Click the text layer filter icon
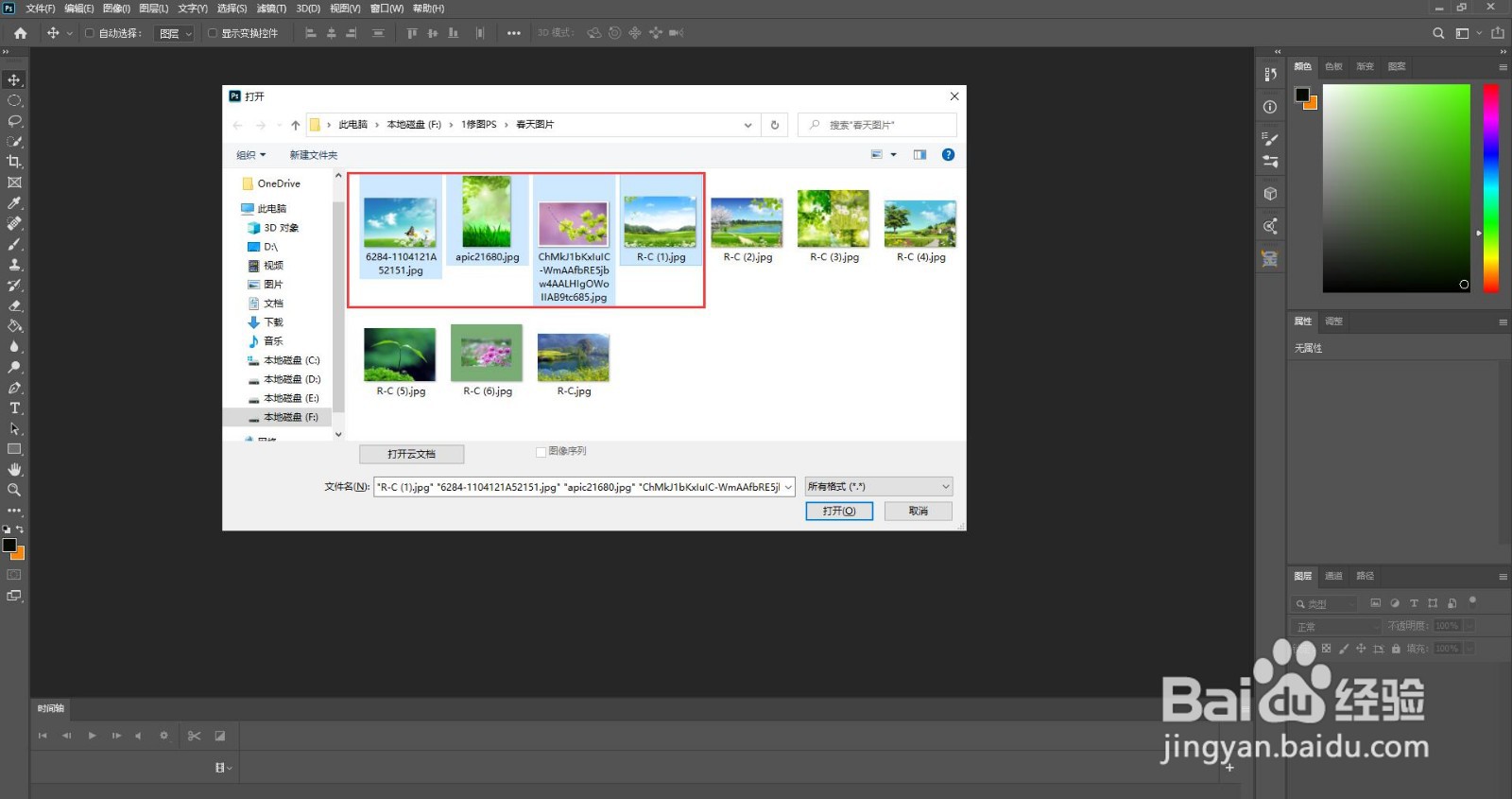Image resolution: width=1512 pixels, height=799 pixels. click(1414, 603)
